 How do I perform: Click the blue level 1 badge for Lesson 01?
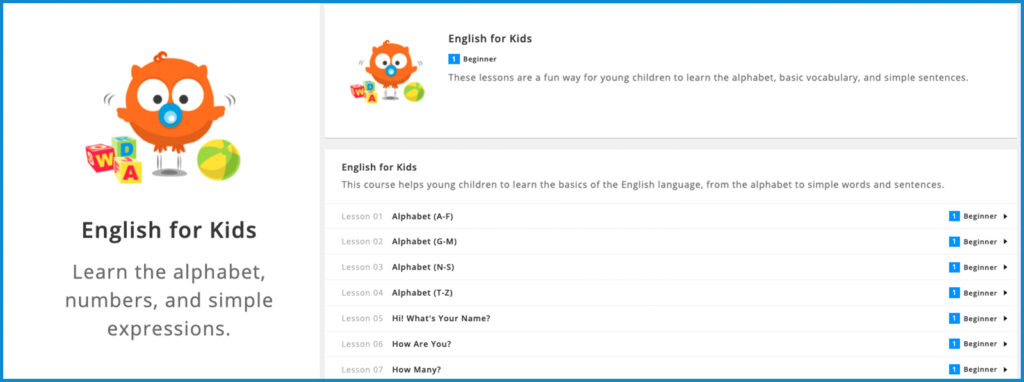click(954, 216)
